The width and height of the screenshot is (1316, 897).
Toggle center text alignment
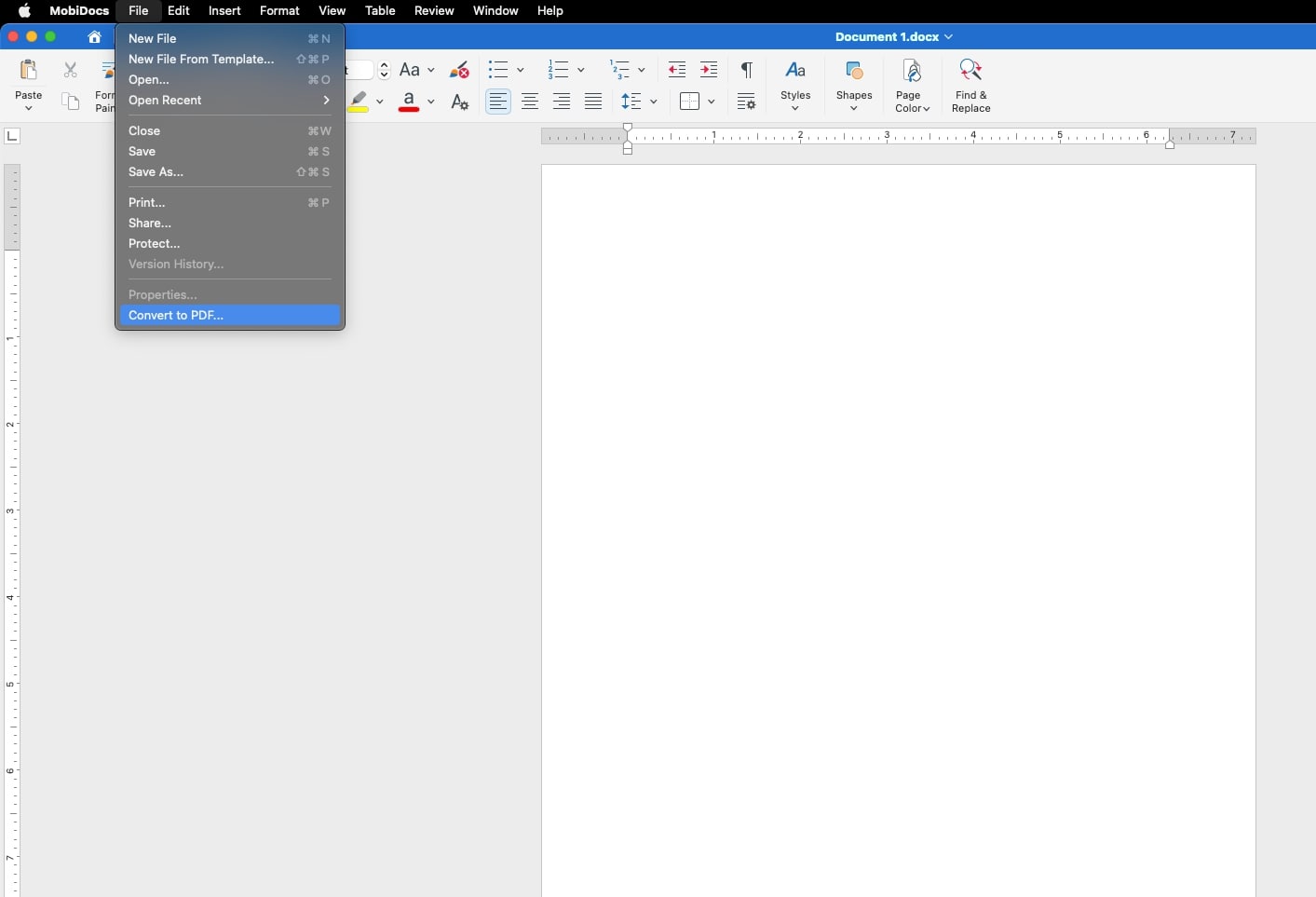(530, 102)
